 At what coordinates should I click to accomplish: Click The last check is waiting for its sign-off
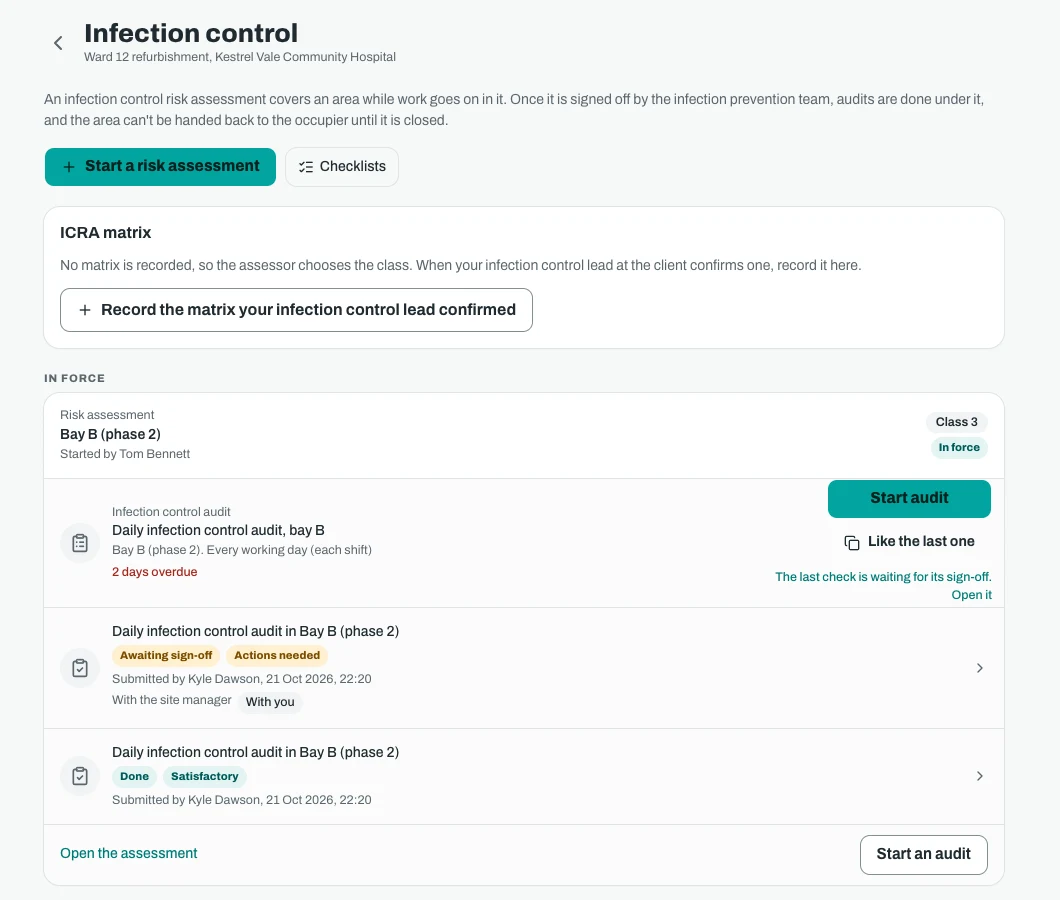pyautogui.click(x=883, y=577)
